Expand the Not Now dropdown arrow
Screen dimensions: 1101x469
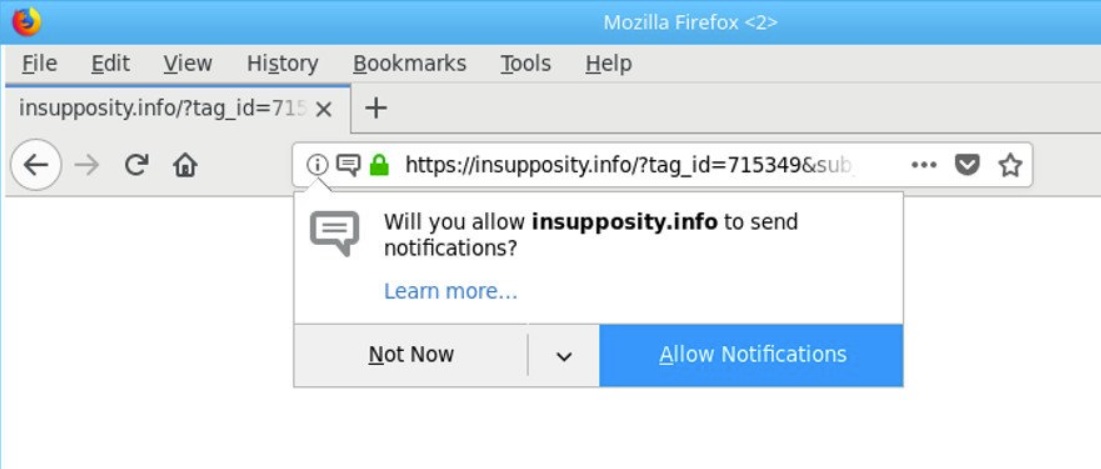pos(564,356)
